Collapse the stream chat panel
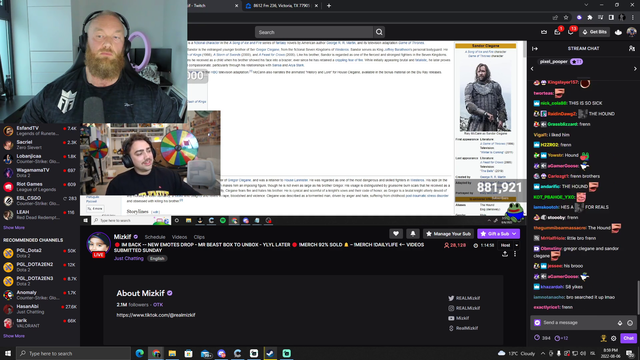Viewport: 640px width, 360px height. click(x=535, y=49)
